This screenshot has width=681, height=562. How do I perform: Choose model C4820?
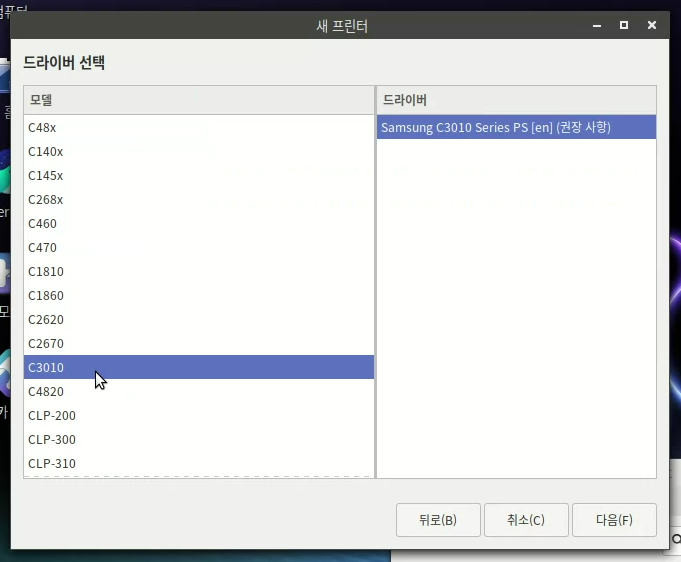coord(199,392)
